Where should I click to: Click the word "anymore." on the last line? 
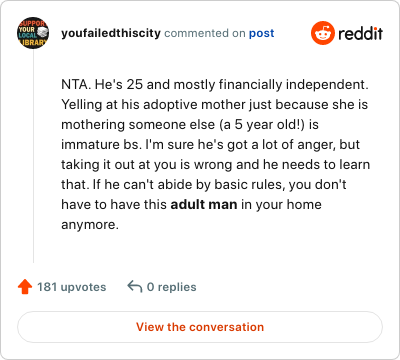coord(90,225)
